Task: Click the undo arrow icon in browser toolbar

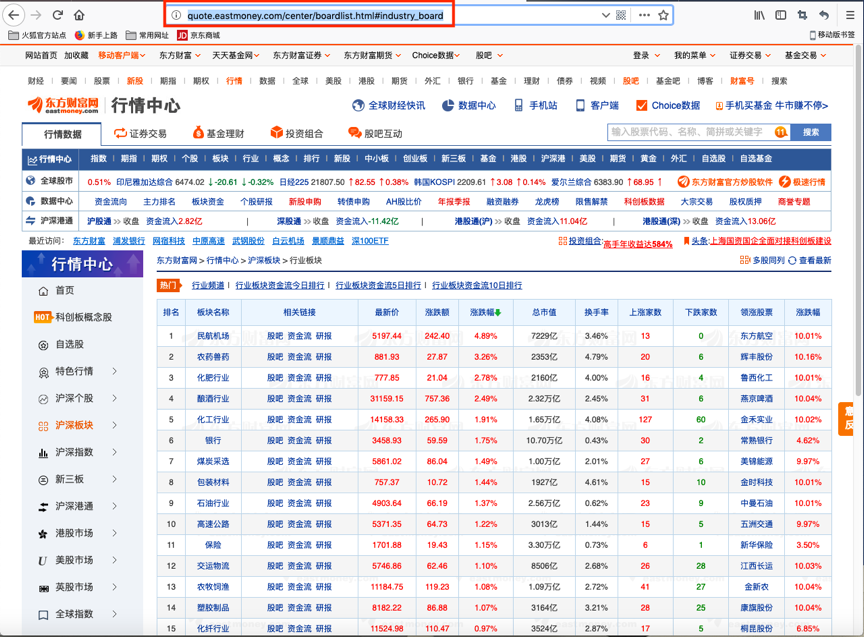Action: point(824,15)
